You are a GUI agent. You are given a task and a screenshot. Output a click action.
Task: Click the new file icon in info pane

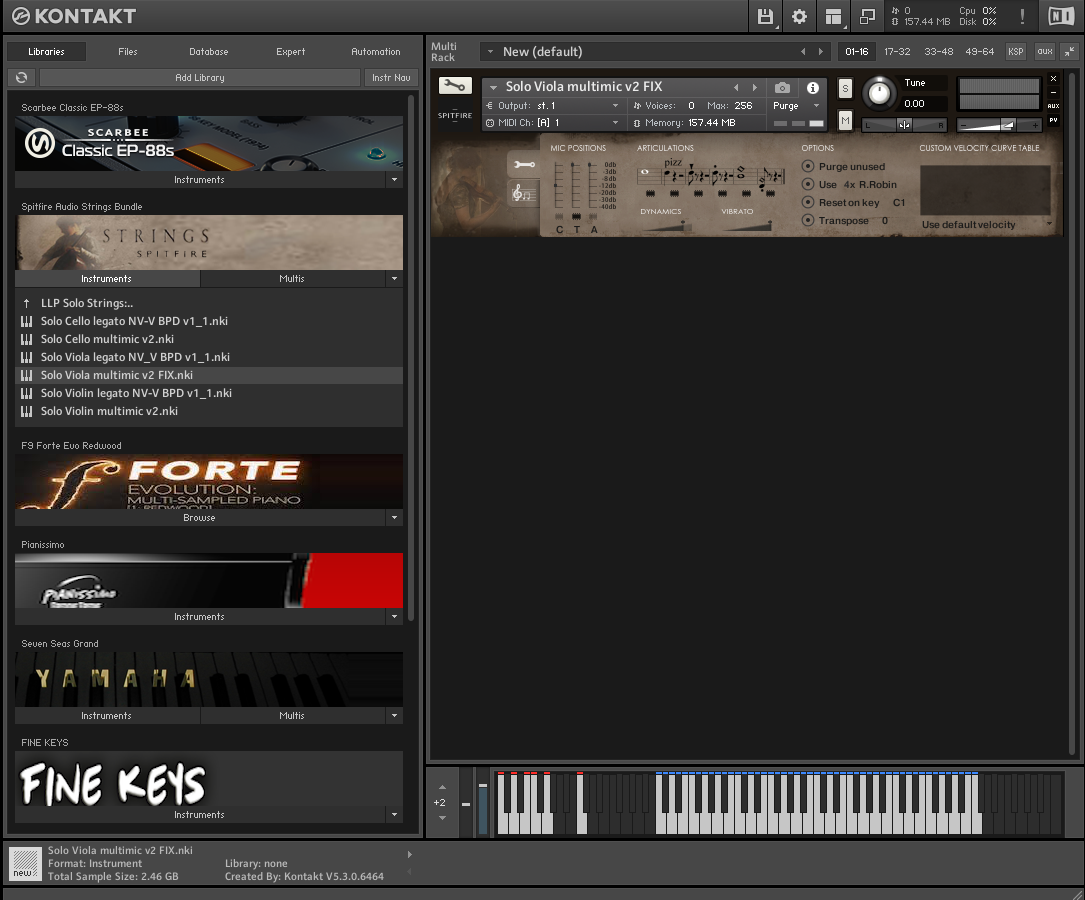point(25,863)
